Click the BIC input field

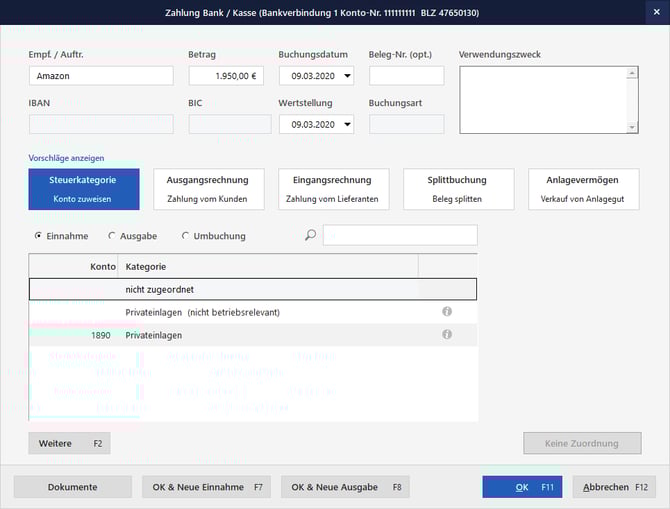coord(230,124)
